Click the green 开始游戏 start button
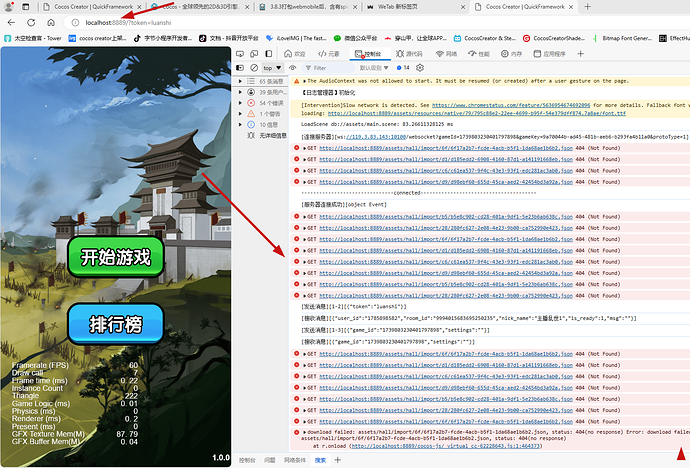The width and height of the screenshot is (690, 468). pyautogui.click(x=116, y=257)
